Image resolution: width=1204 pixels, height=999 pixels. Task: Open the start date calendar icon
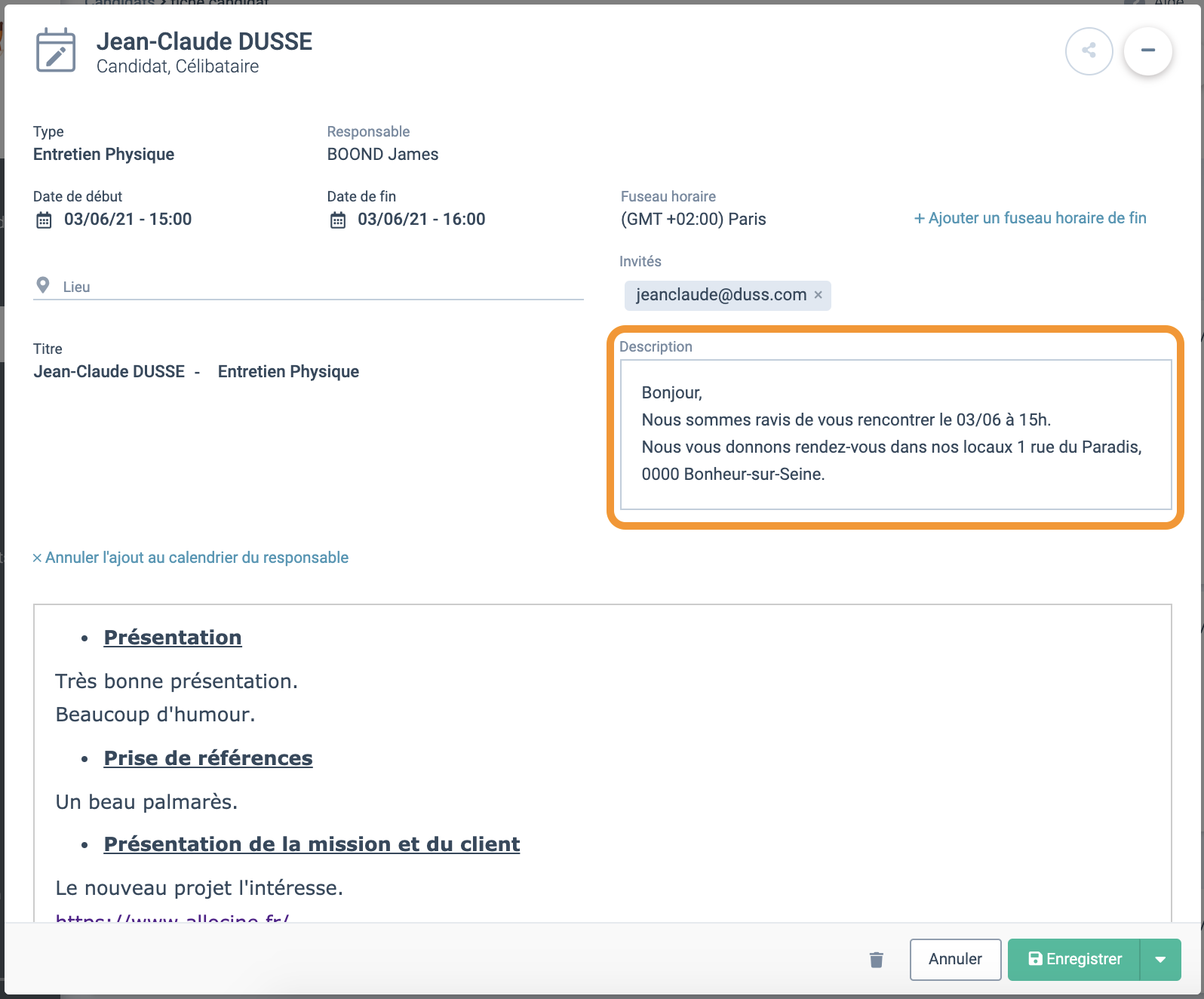[x=45, y=220]
